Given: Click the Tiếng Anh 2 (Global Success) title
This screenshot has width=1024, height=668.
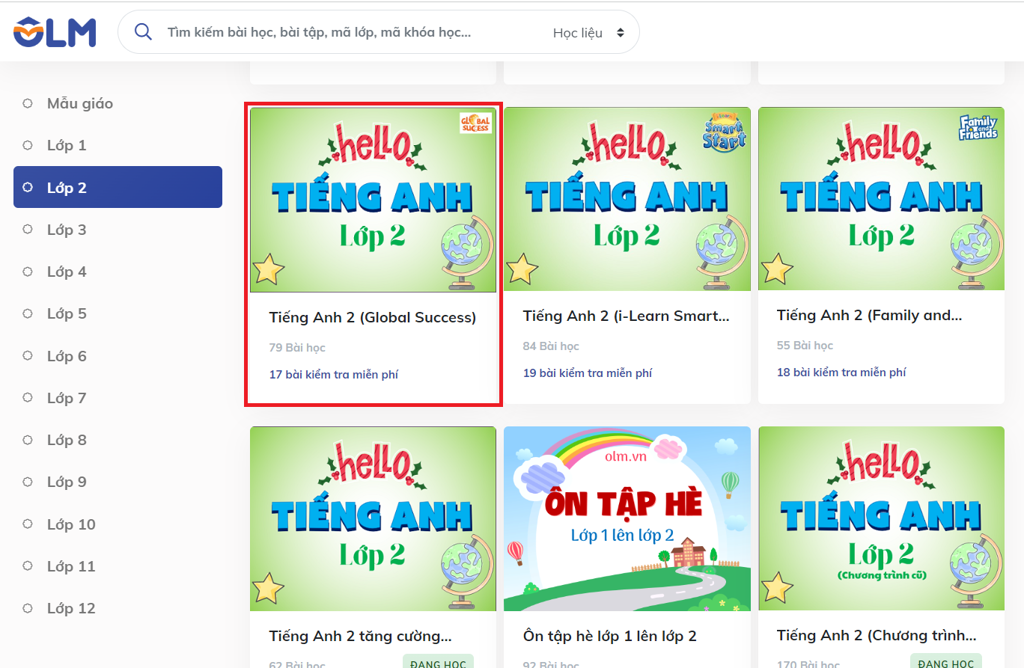Looking at the screenshot, I should coord(372,317).
